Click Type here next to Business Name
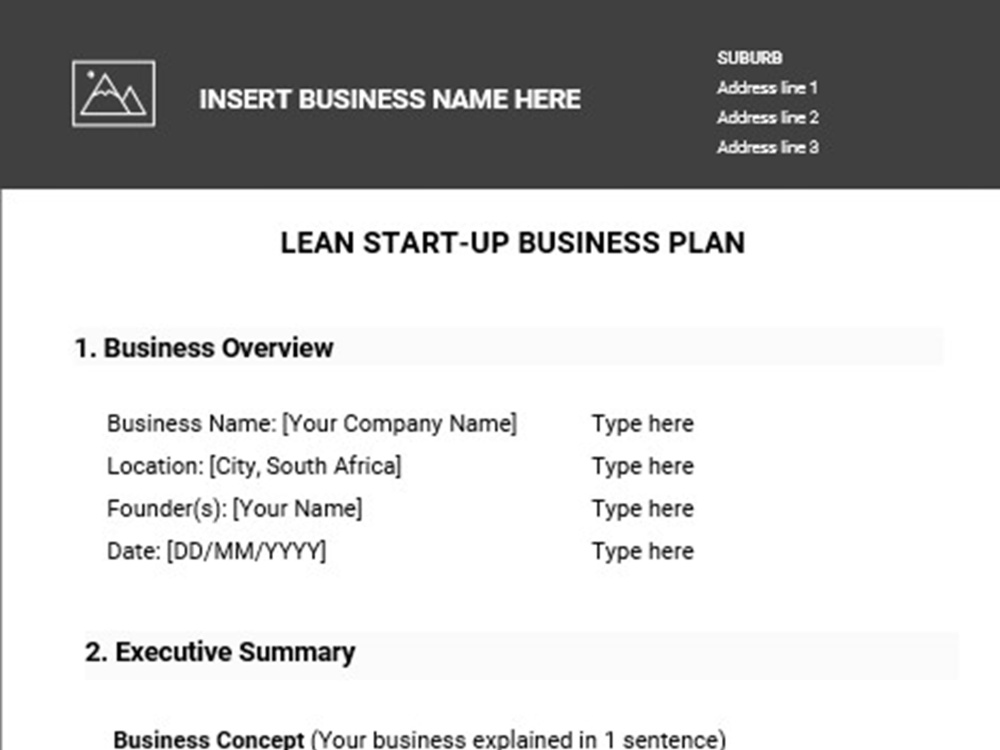This screenshot has height=750, width=1000. click(x=643, y=423)
